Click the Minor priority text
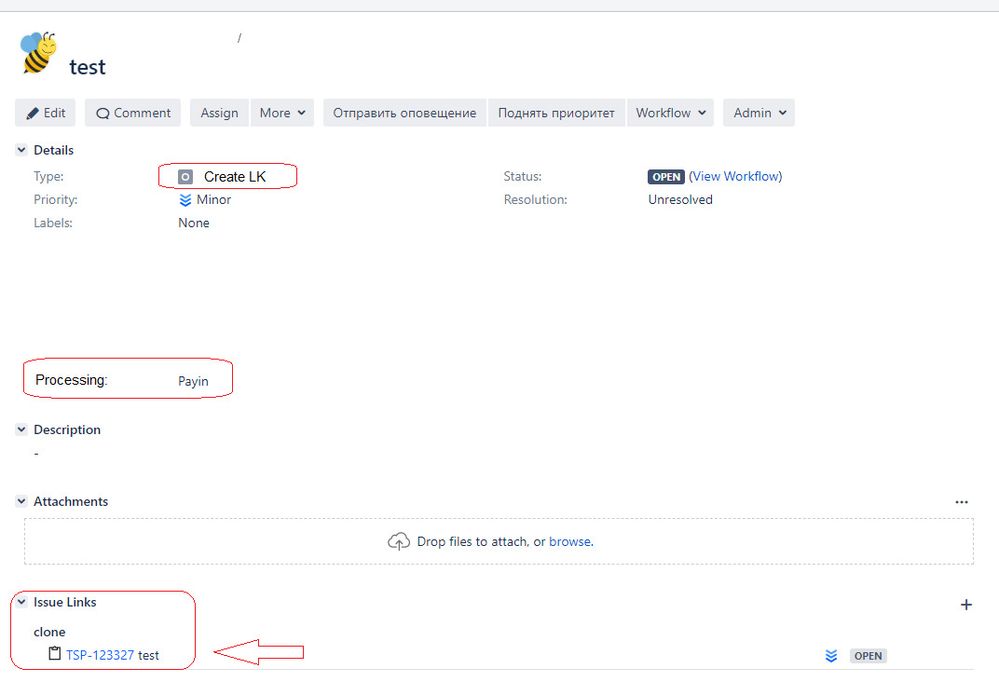The image size is (999, 680). (x=213, y=199)
